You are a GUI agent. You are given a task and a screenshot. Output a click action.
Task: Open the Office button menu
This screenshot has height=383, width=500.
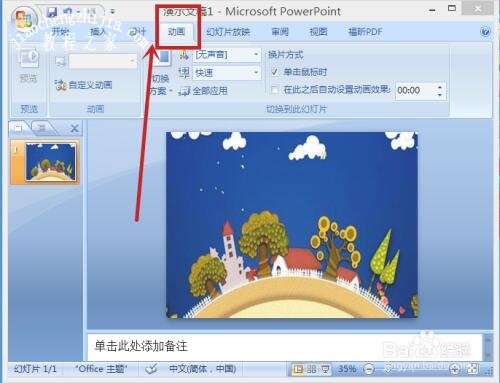point(24,20)
